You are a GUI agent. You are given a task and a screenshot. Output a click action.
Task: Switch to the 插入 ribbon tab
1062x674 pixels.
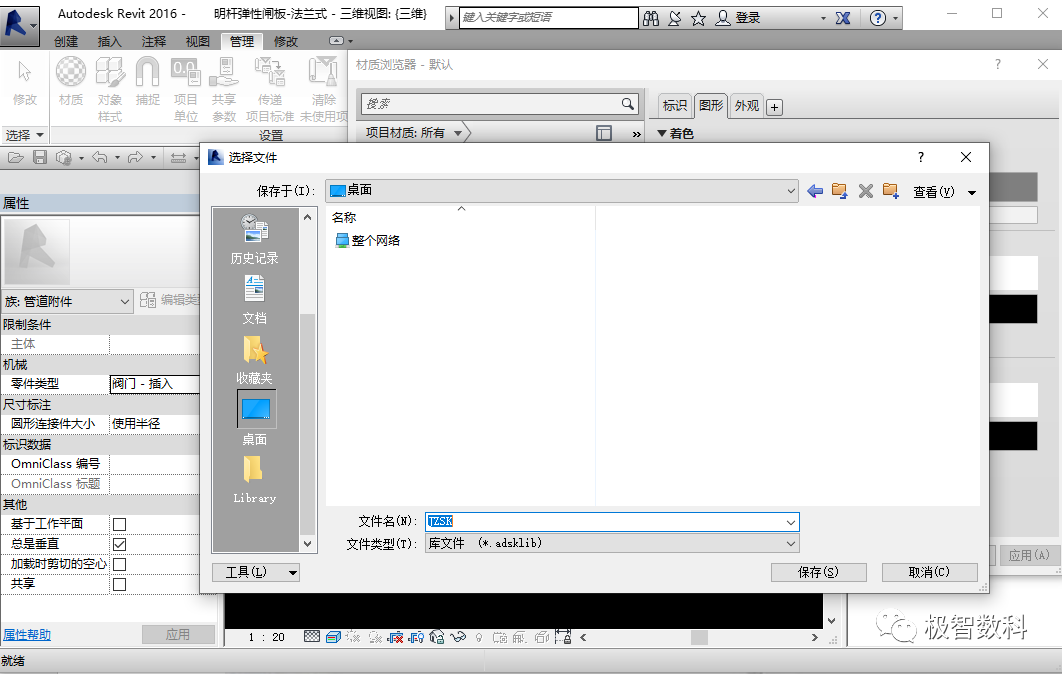click(x=110, y=41)
